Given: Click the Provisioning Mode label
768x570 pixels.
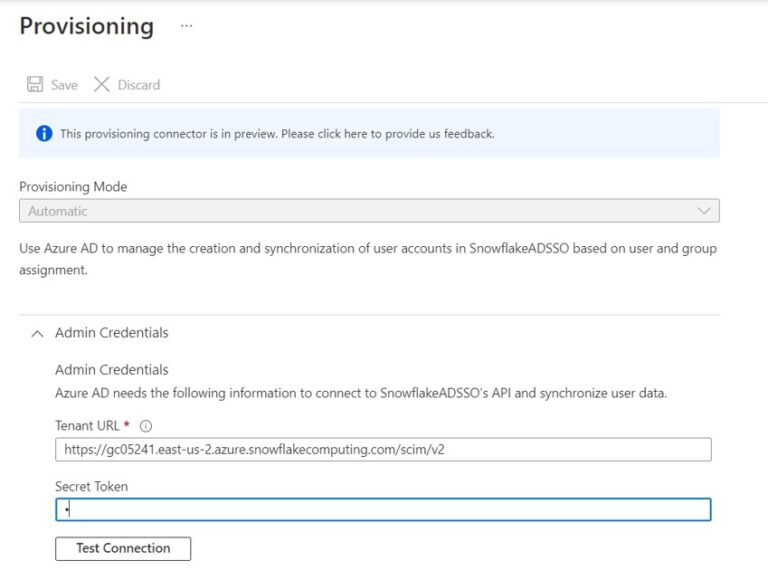Looking at the screenshot, I should tap(73, 187).
